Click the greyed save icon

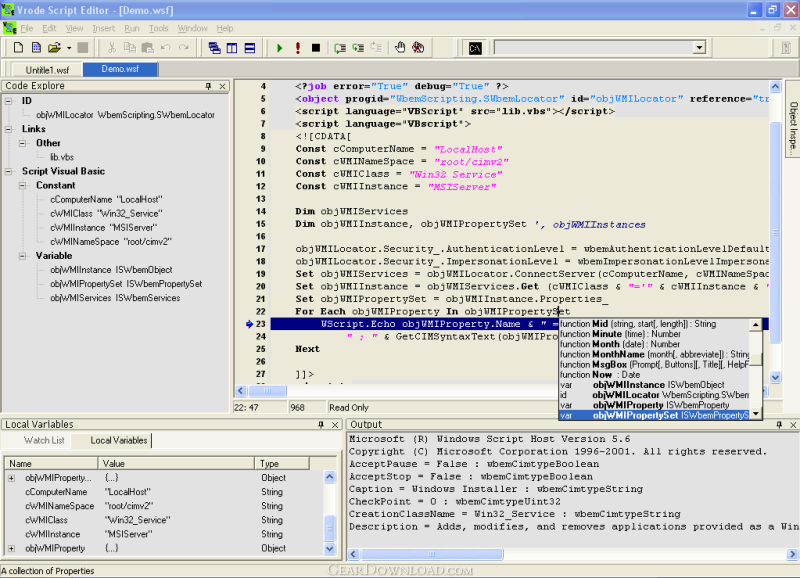coord(83,48)
